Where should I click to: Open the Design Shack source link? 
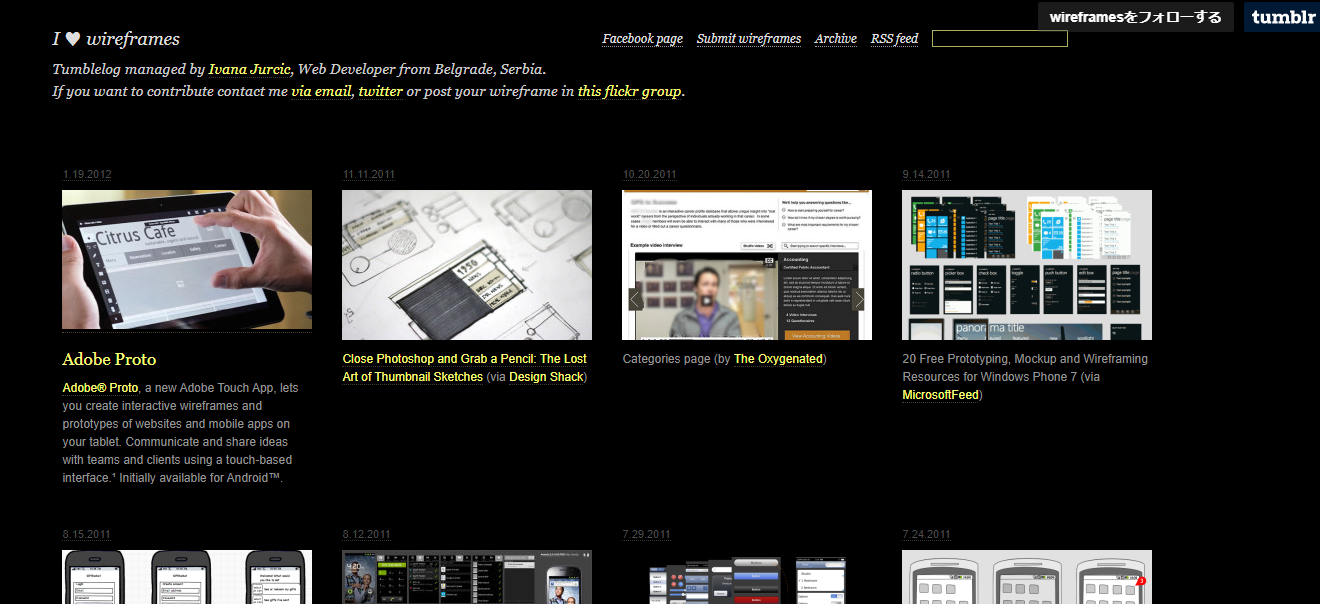[x=546, y=377]
